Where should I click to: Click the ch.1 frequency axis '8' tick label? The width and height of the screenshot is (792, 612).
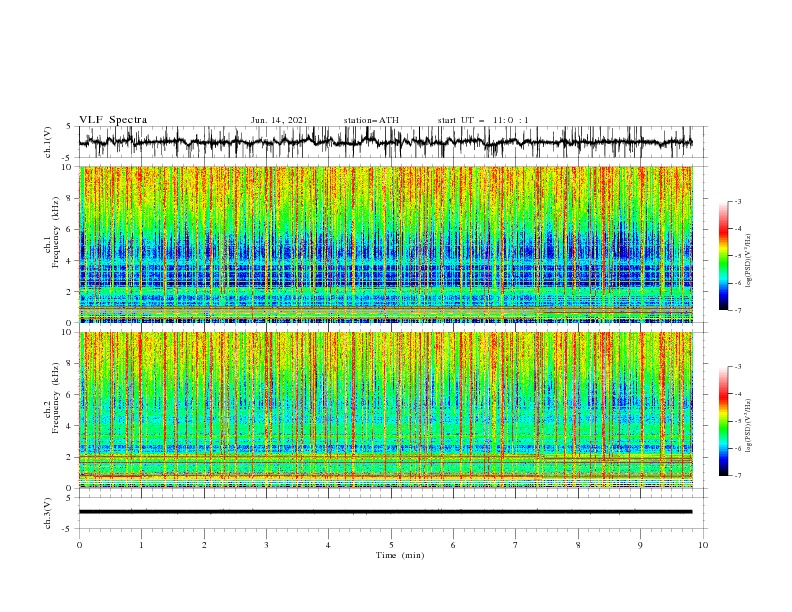[71, 198]
